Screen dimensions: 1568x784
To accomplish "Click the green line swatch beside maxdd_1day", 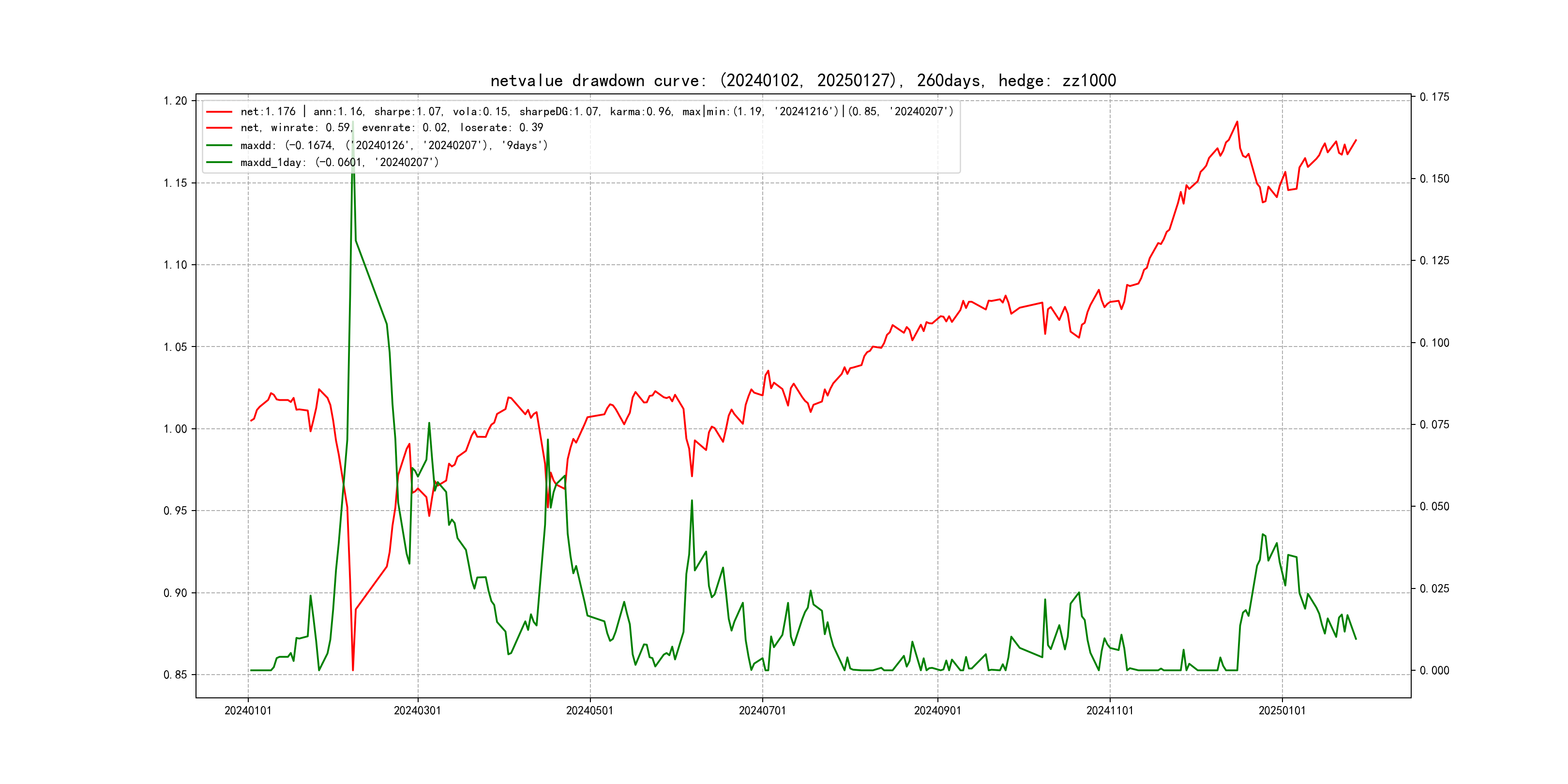I will pos(219,163).
